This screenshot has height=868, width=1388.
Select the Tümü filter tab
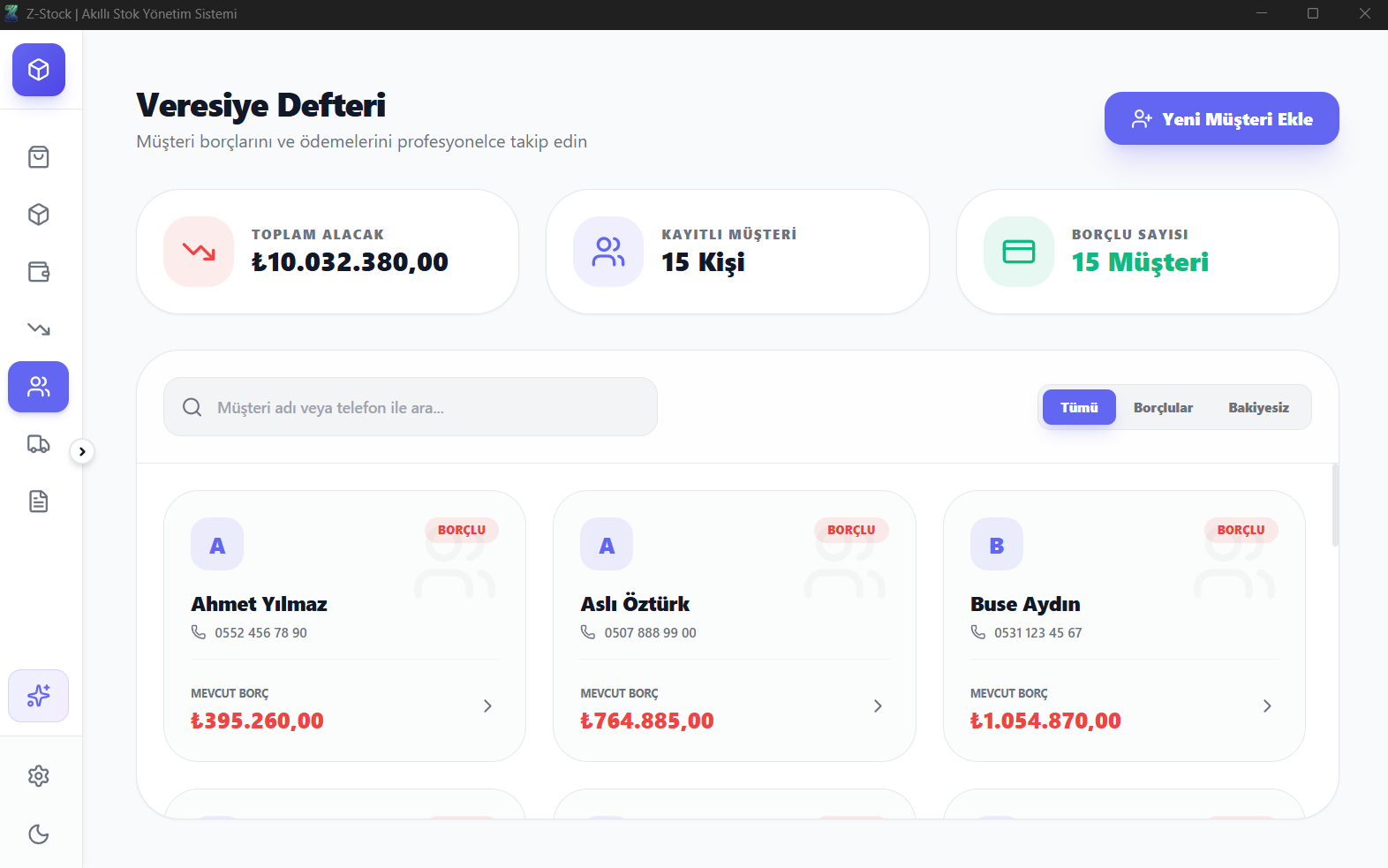coord(1079,407)
